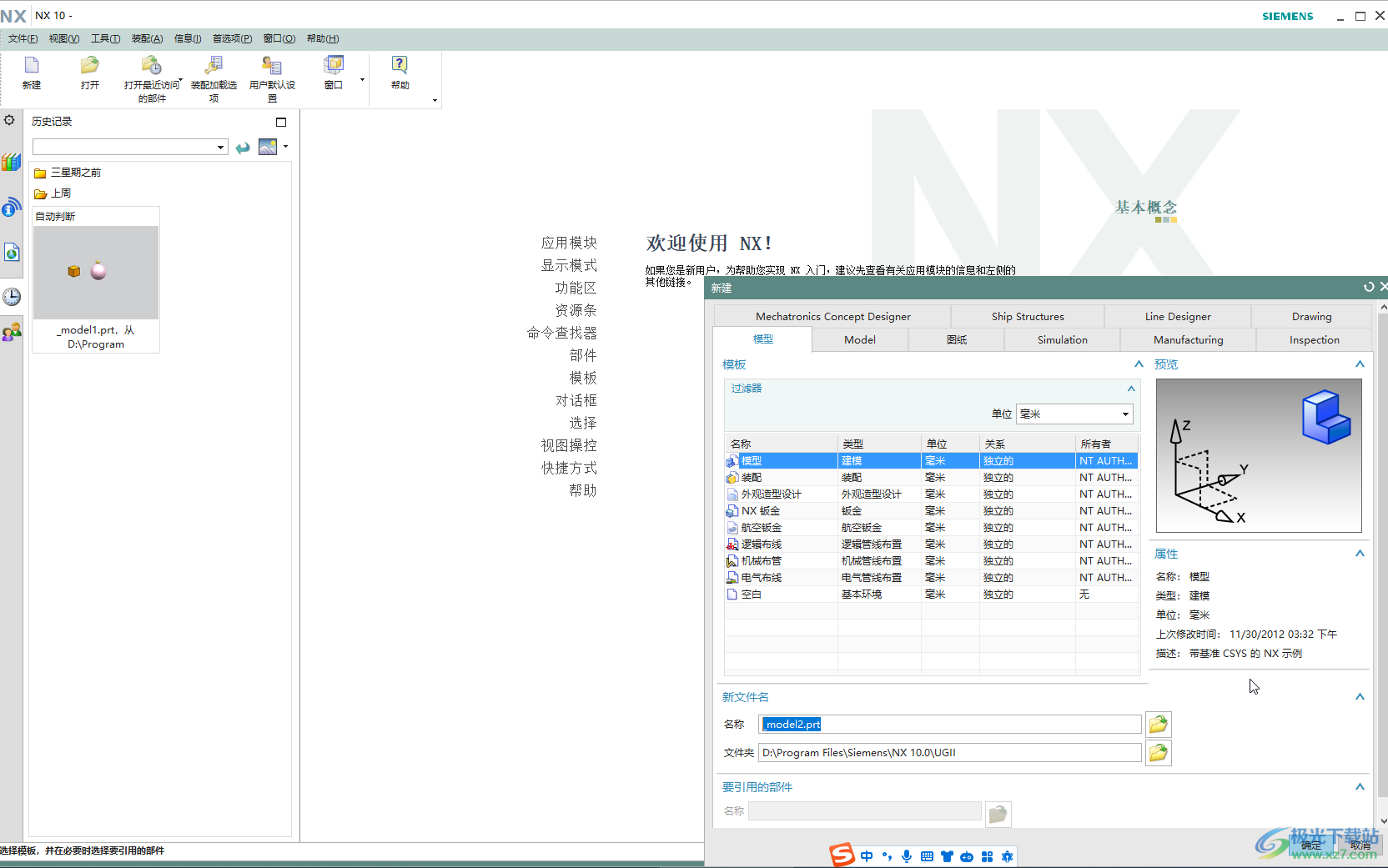Switch to the Mechatronics Concept Designer tab
1388x868 pixels.
click(x=832, y=317)
